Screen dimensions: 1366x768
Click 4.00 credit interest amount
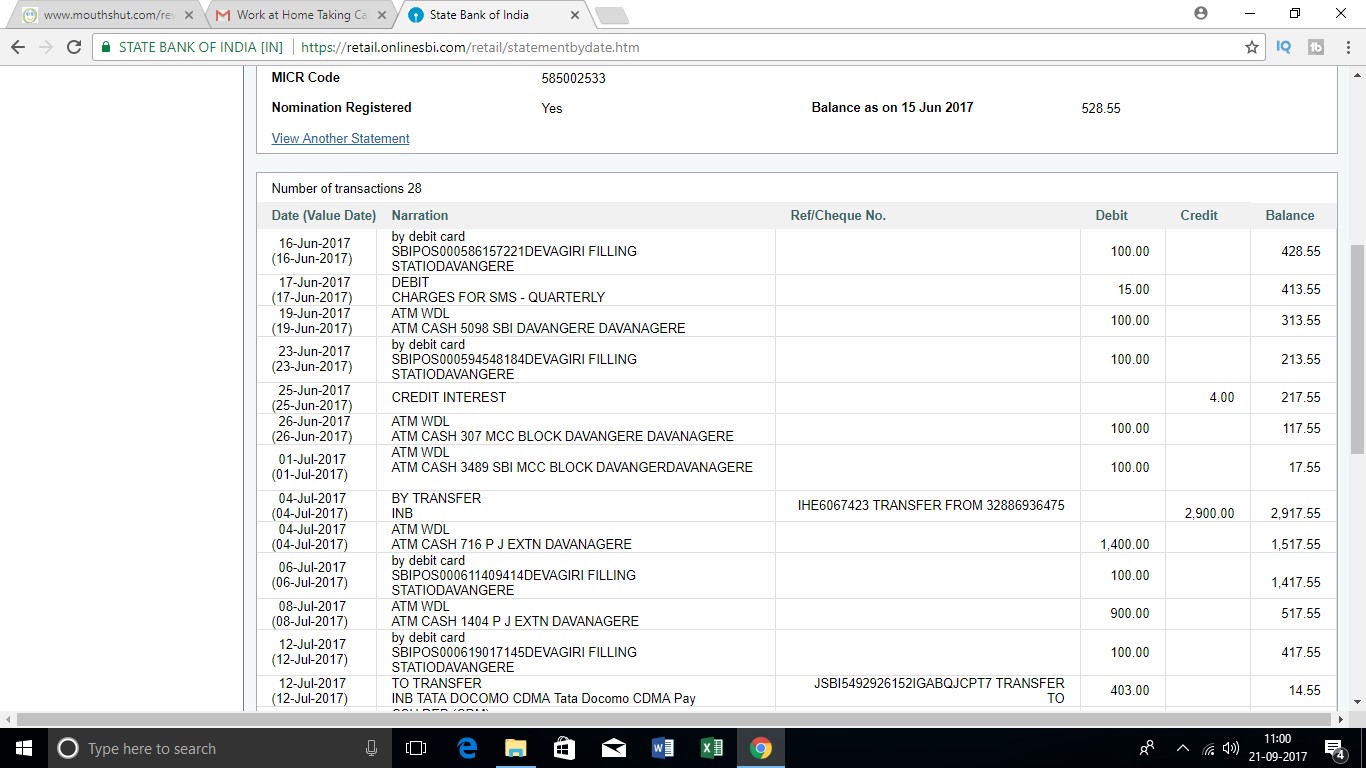coord(1222,397)
